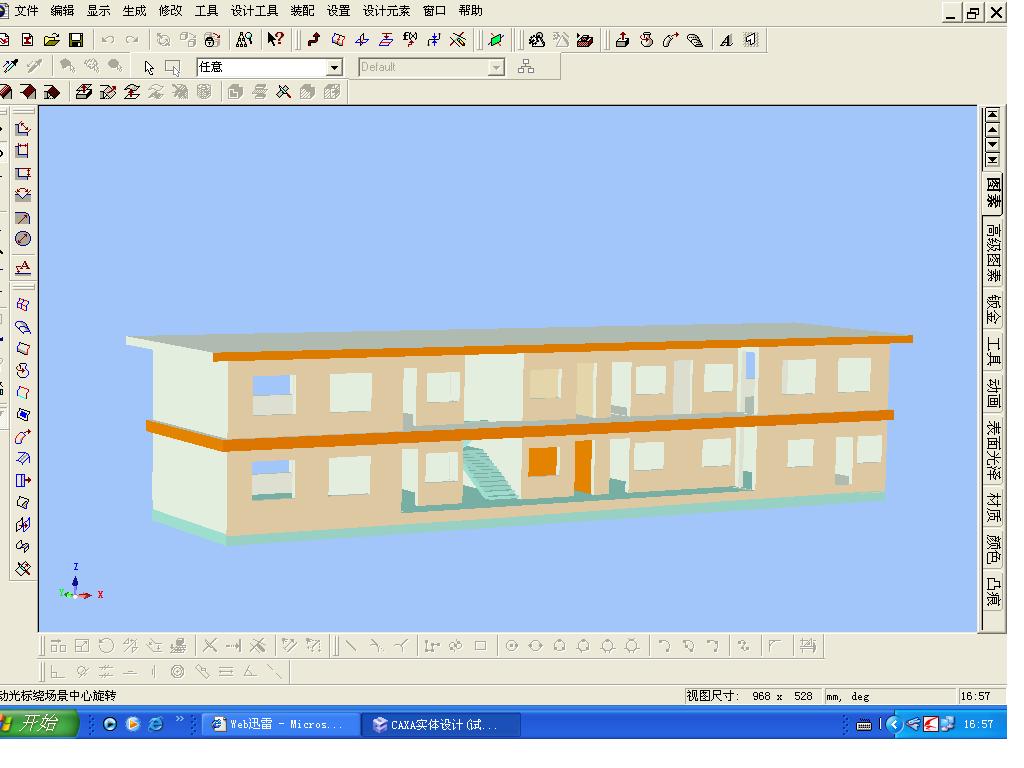The width and height of the screenshot is (1024, 768).
Task: Switch to the 材质 catalog tab
Action: [x=993, y=507]
